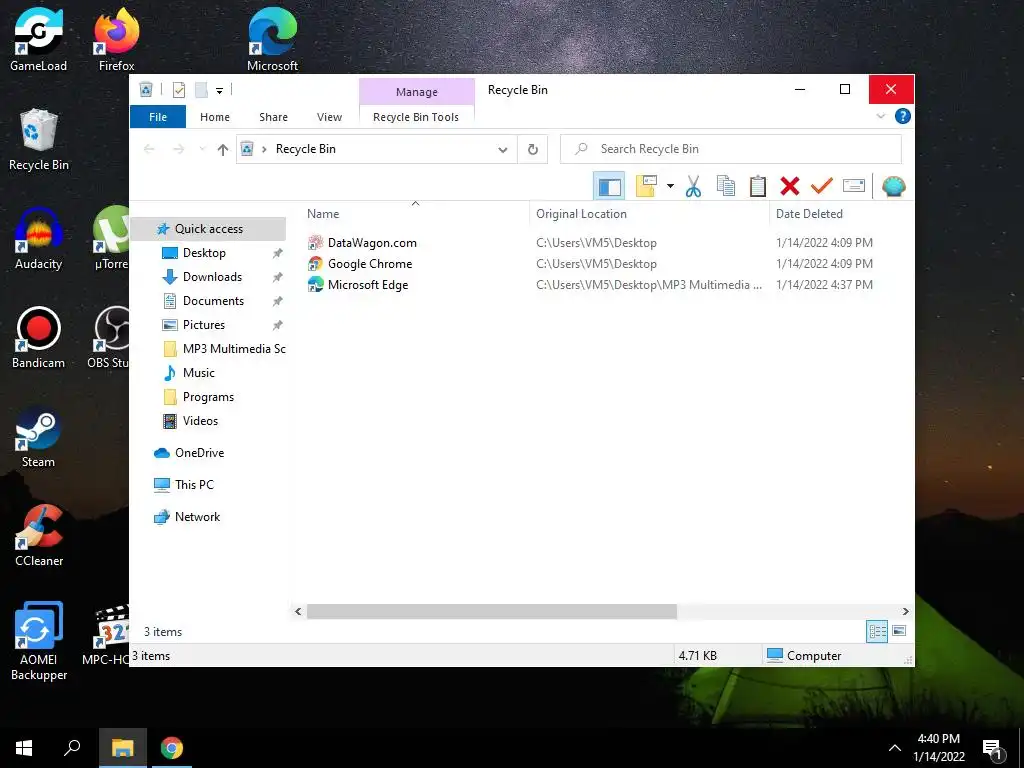The image size is (1024, 768).
Task: Open the Recycle Bin Tools tab
Action: (x=416, y=117)
